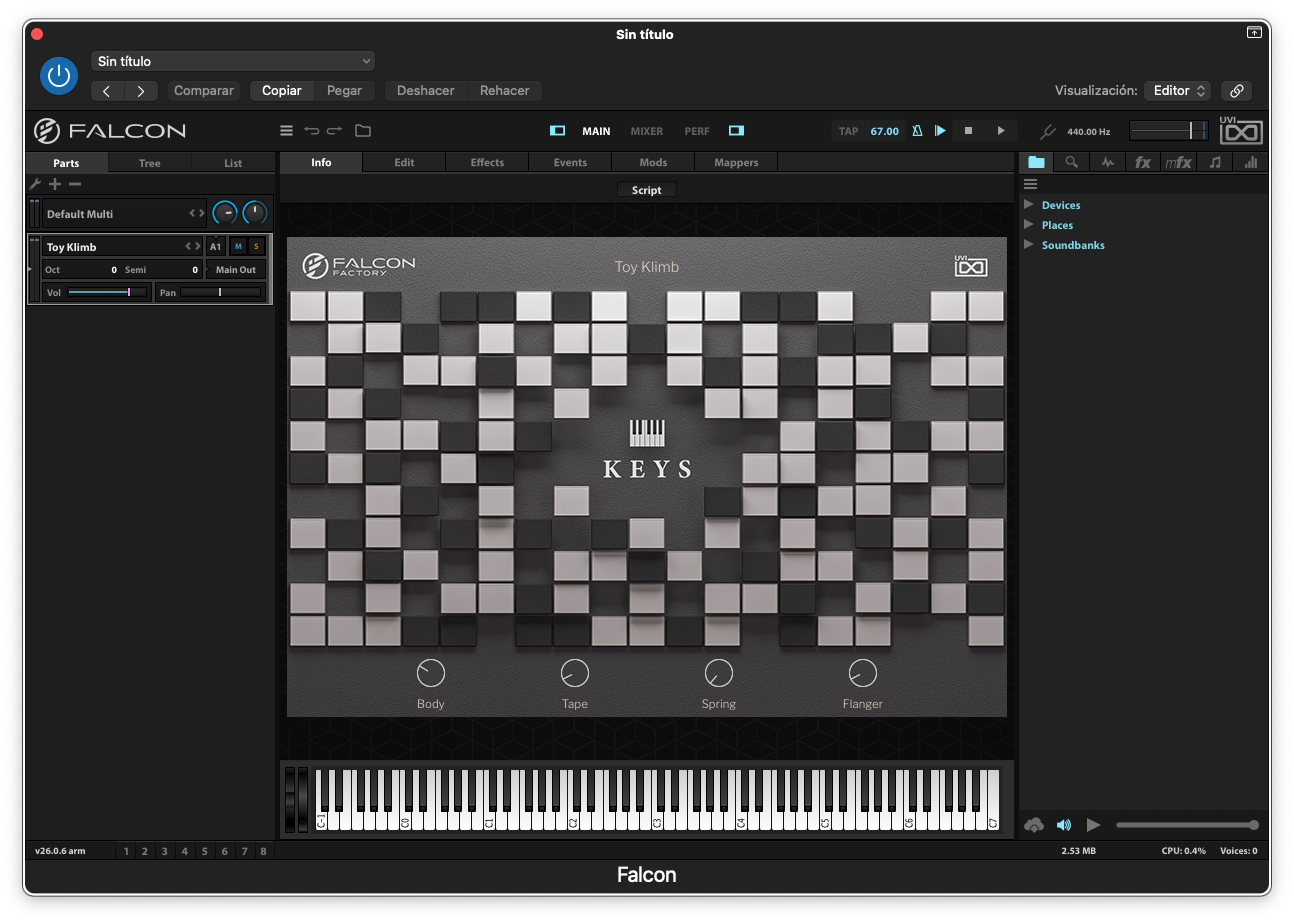Click the tuning fork icon
Image resolution: width=1294 pixels, height=923 pixels.
1048,131
